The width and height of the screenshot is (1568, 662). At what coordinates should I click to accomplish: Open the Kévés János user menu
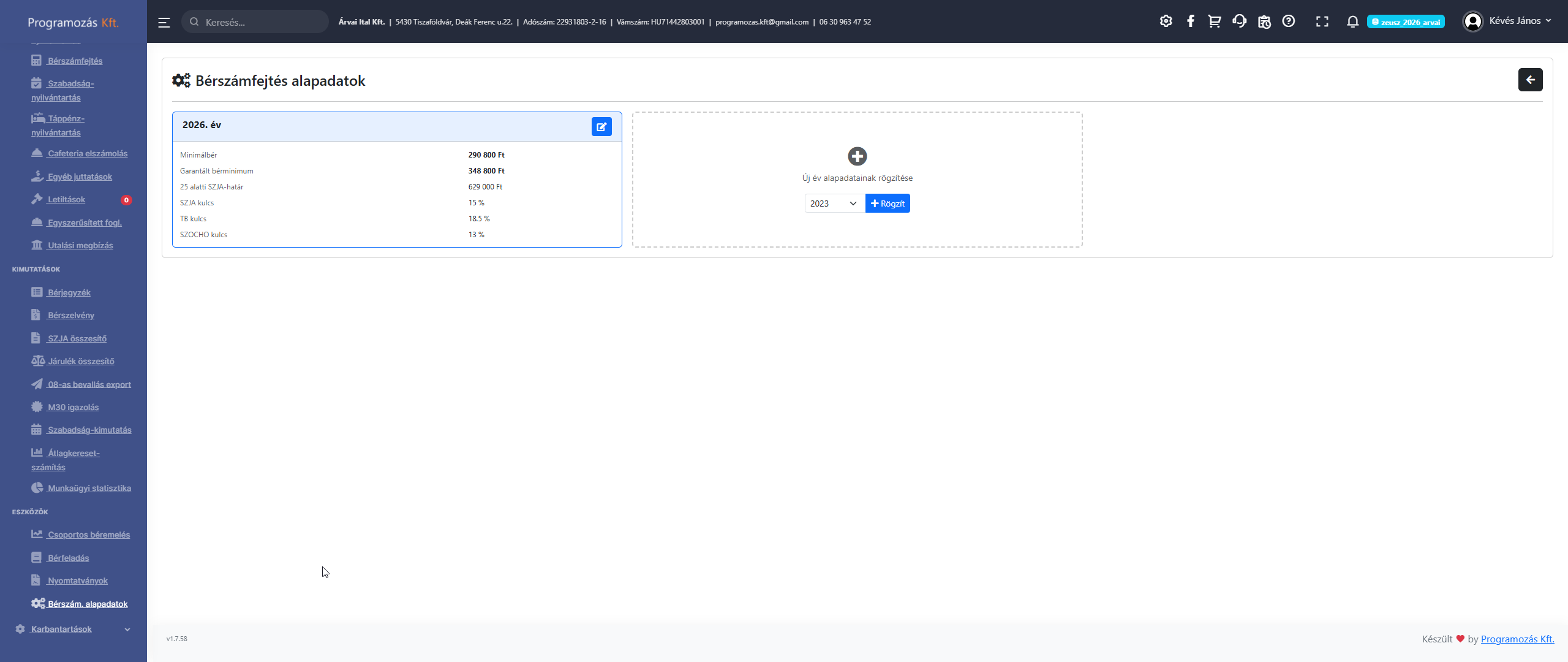point(1507,21)
